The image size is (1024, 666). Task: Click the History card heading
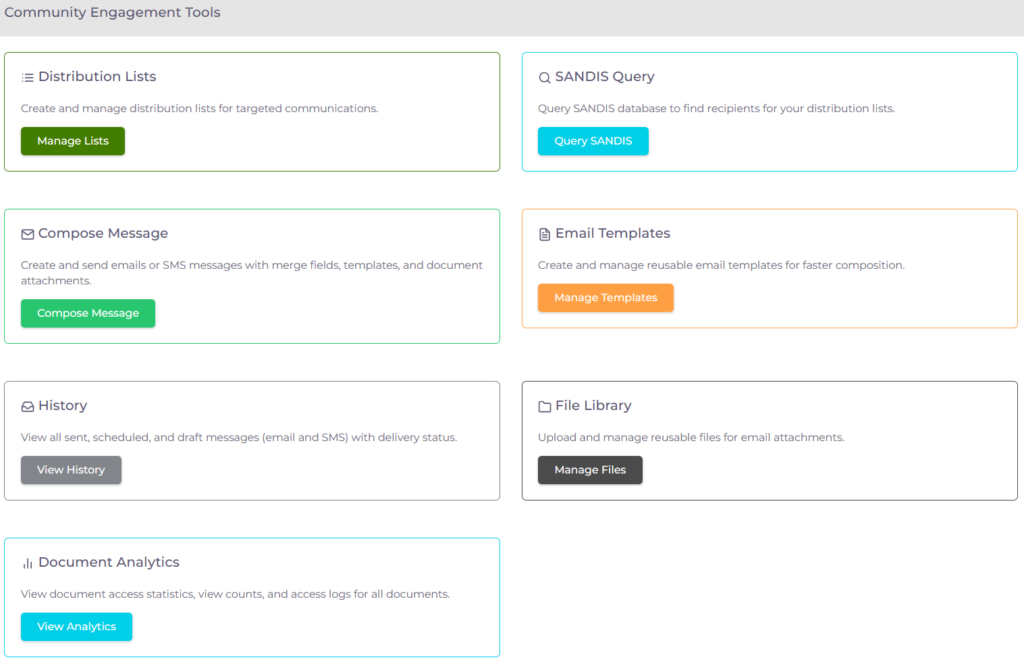63,405
